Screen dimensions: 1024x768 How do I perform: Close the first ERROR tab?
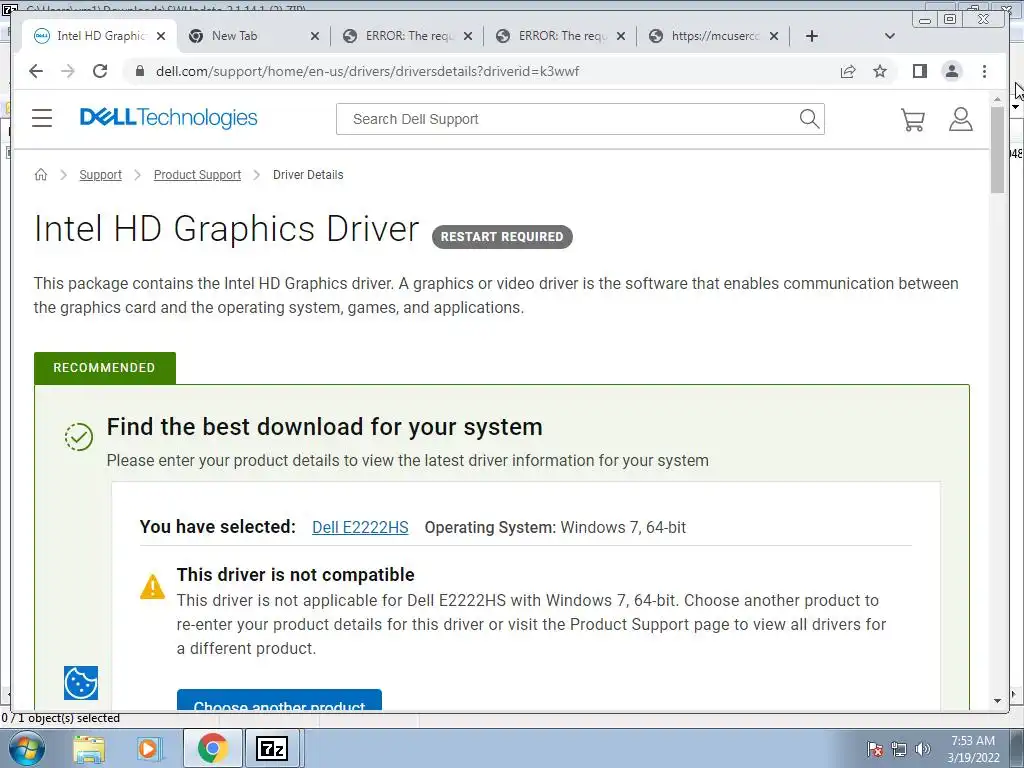point(468,36)
